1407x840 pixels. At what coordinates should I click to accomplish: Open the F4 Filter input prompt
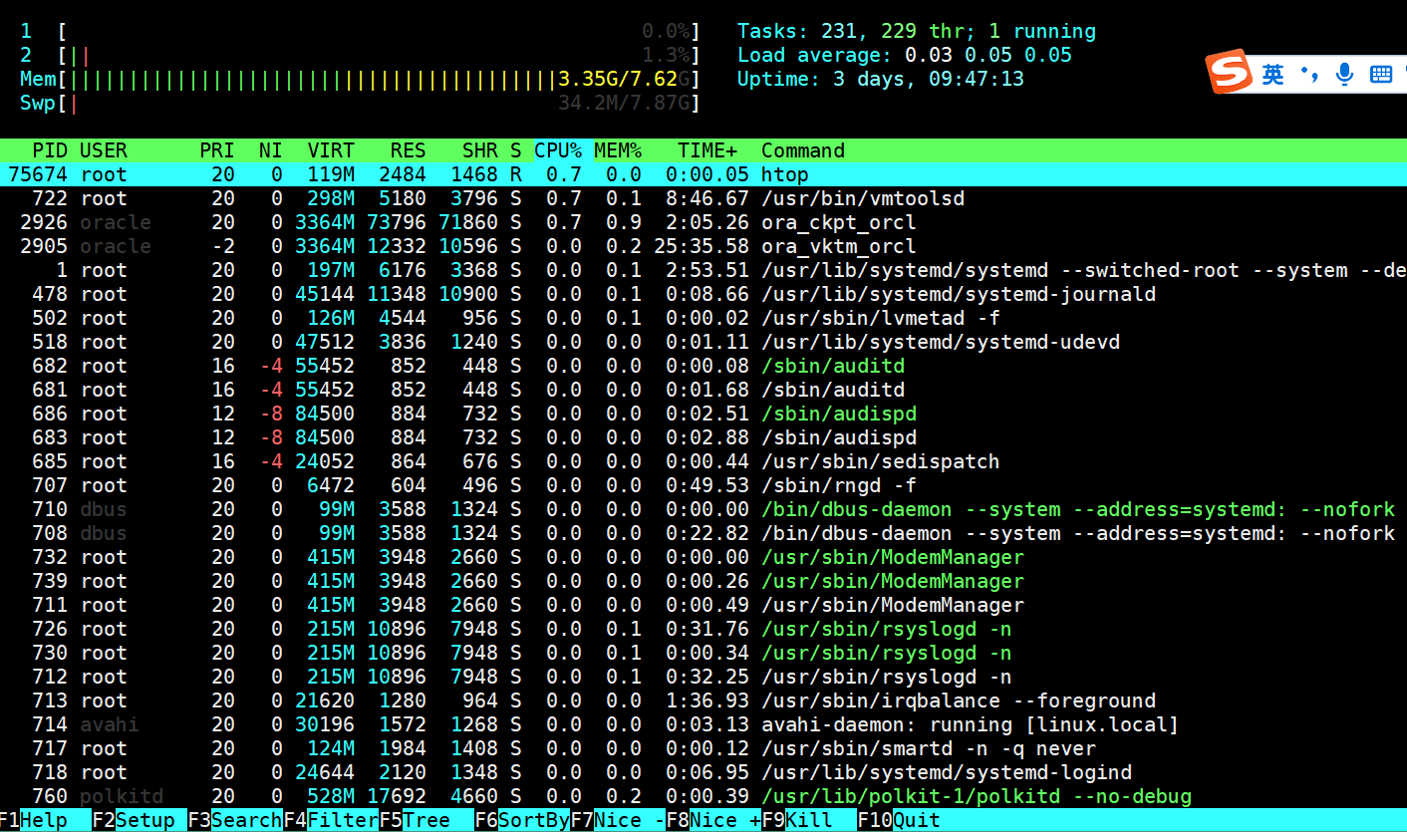pyautogui.click(x=329, y=820)
